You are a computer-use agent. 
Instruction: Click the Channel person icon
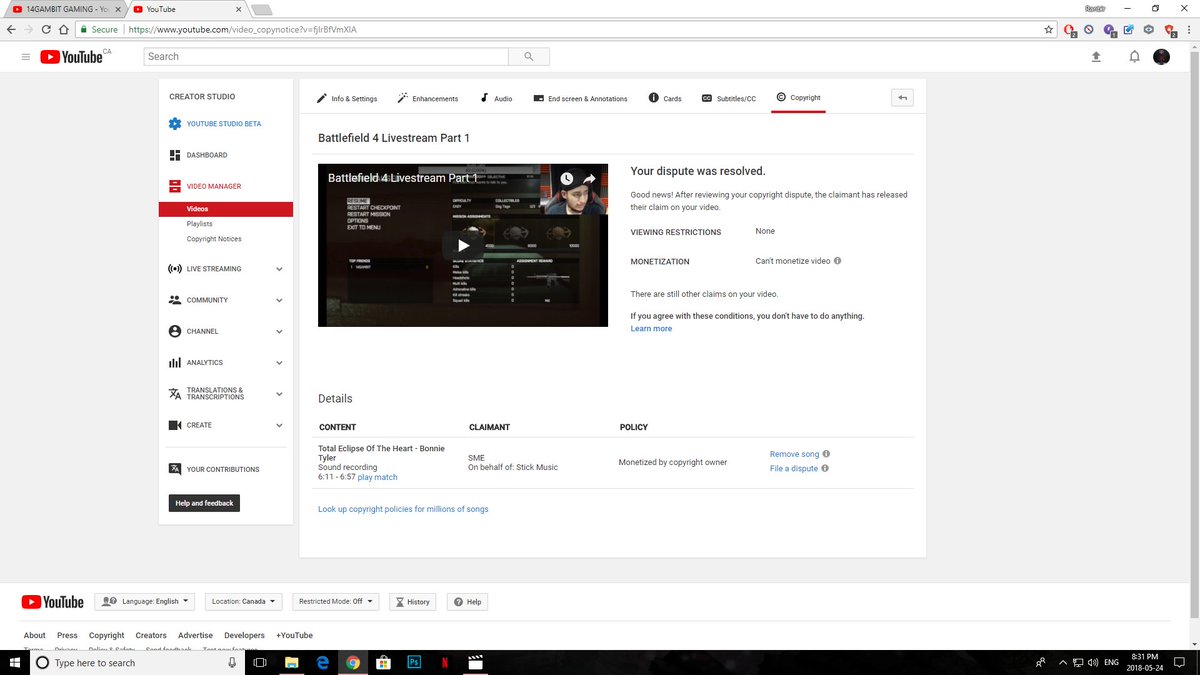point(175,331)
